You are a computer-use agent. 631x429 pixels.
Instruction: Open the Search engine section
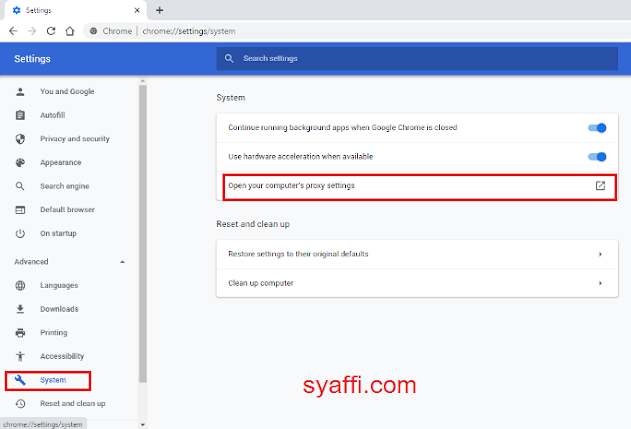[65, 186]
